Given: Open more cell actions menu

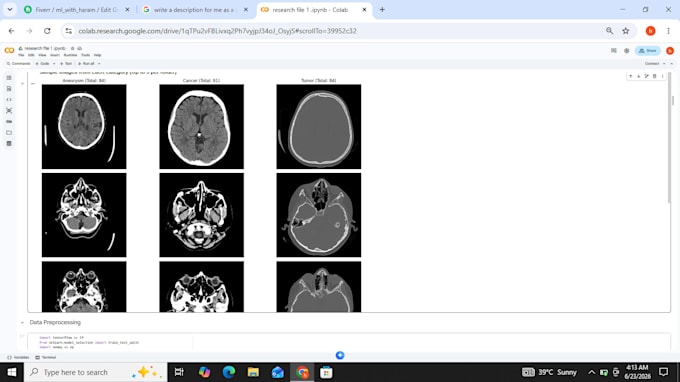Looking at the screenshot, I should [x=663, y=76].
